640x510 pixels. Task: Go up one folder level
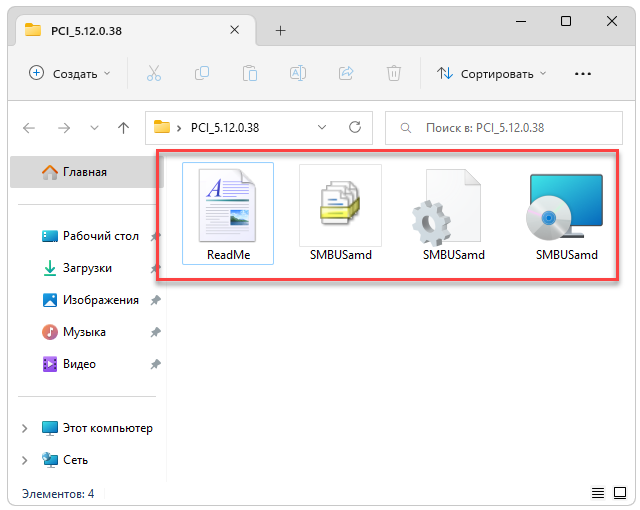coord(123,128)
